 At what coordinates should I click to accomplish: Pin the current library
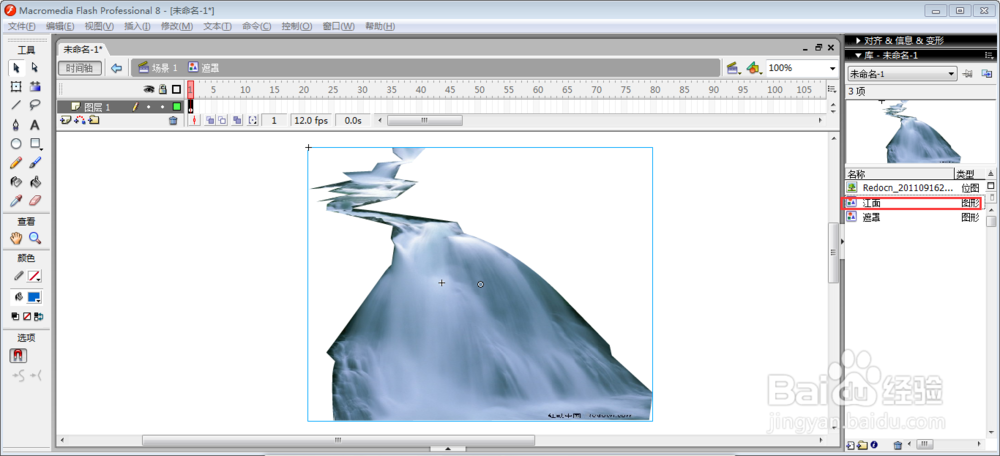[x=968, y=74]
